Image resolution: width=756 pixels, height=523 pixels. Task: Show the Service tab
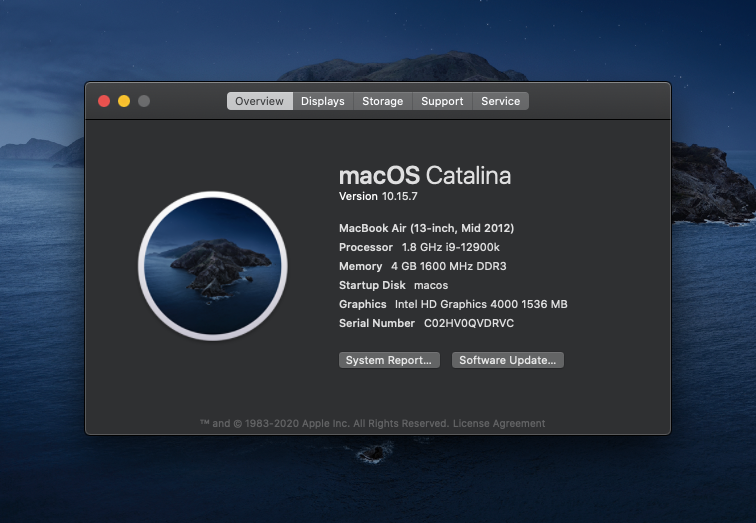(x=500, y=101)
